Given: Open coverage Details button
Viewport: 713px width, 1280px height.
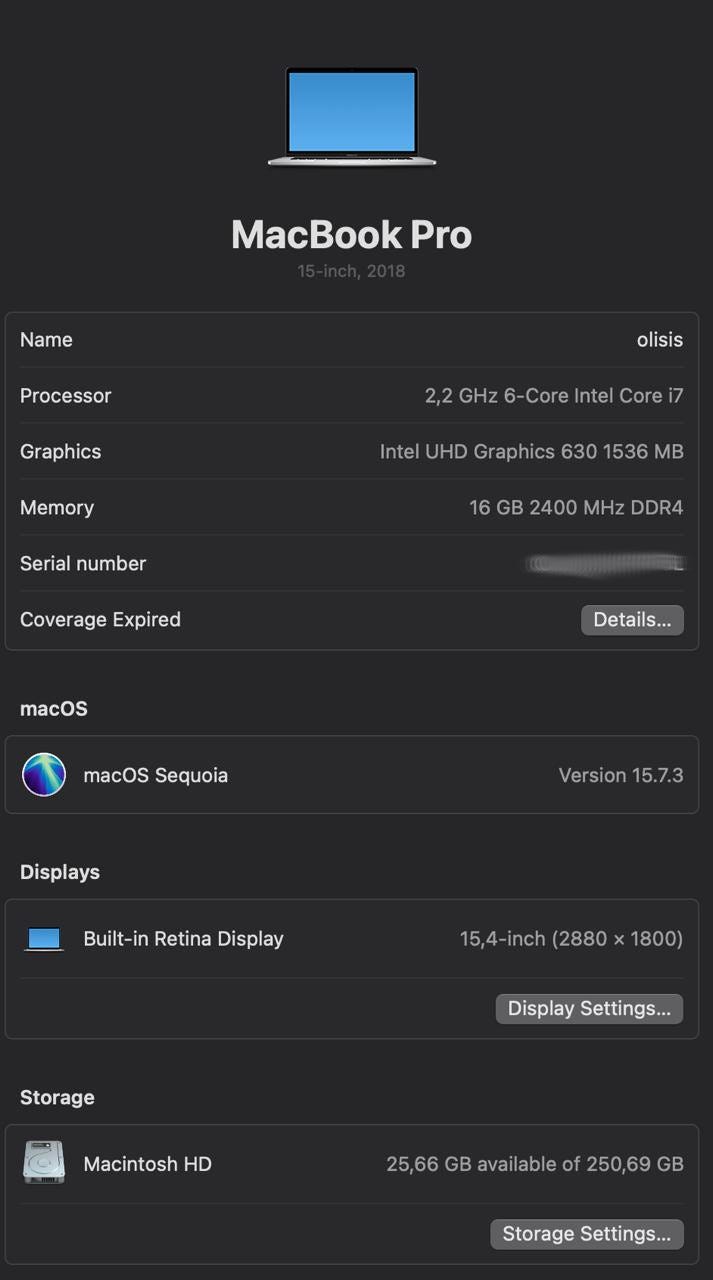Looking at the screenshot, I should [x=632, y=620].
